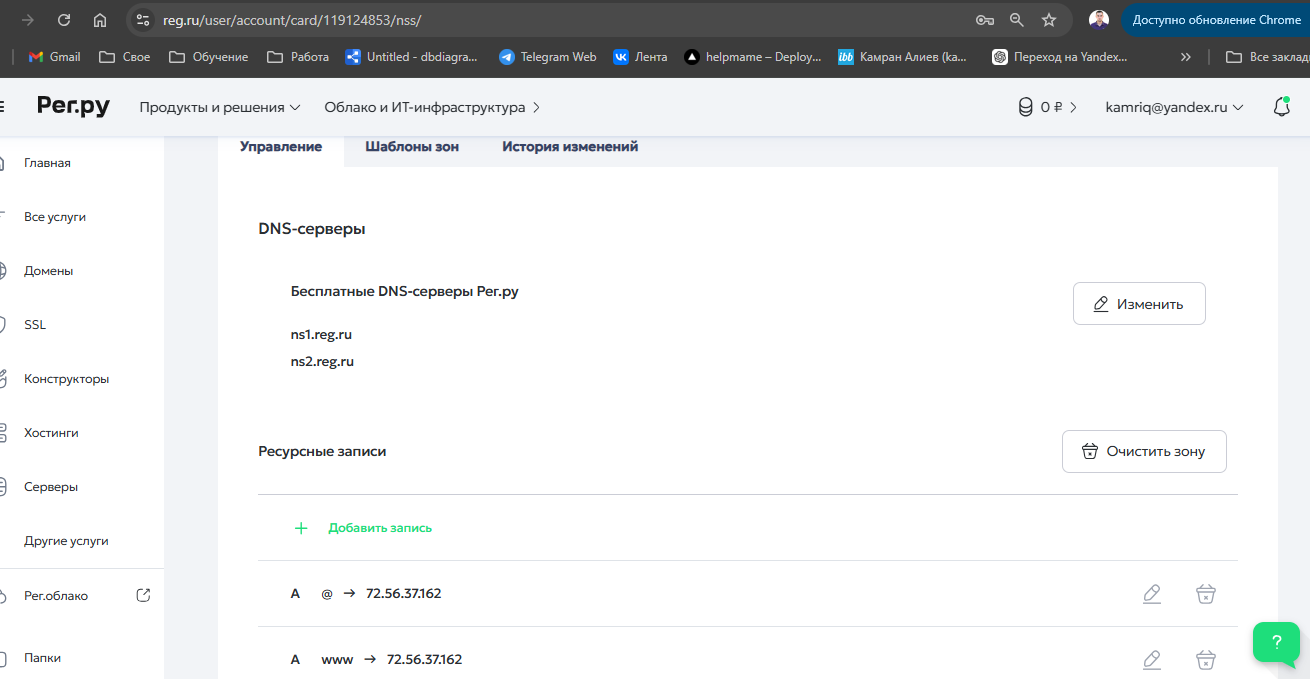This screenshot has height=679, width=1310.
Task: Open the Telegram Web bookmark
Action: point(548,57)
